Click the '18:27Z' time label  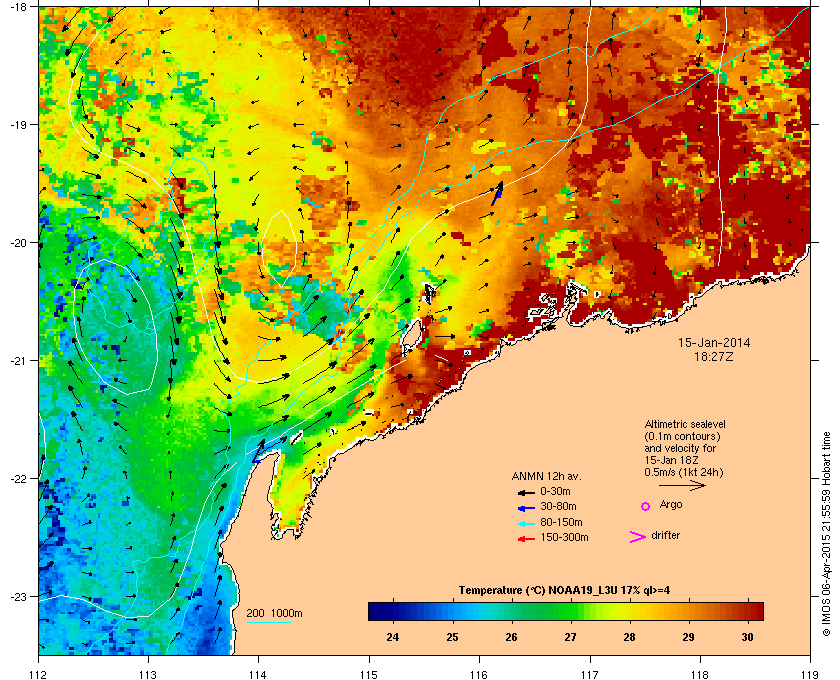[x=714, y=356]
